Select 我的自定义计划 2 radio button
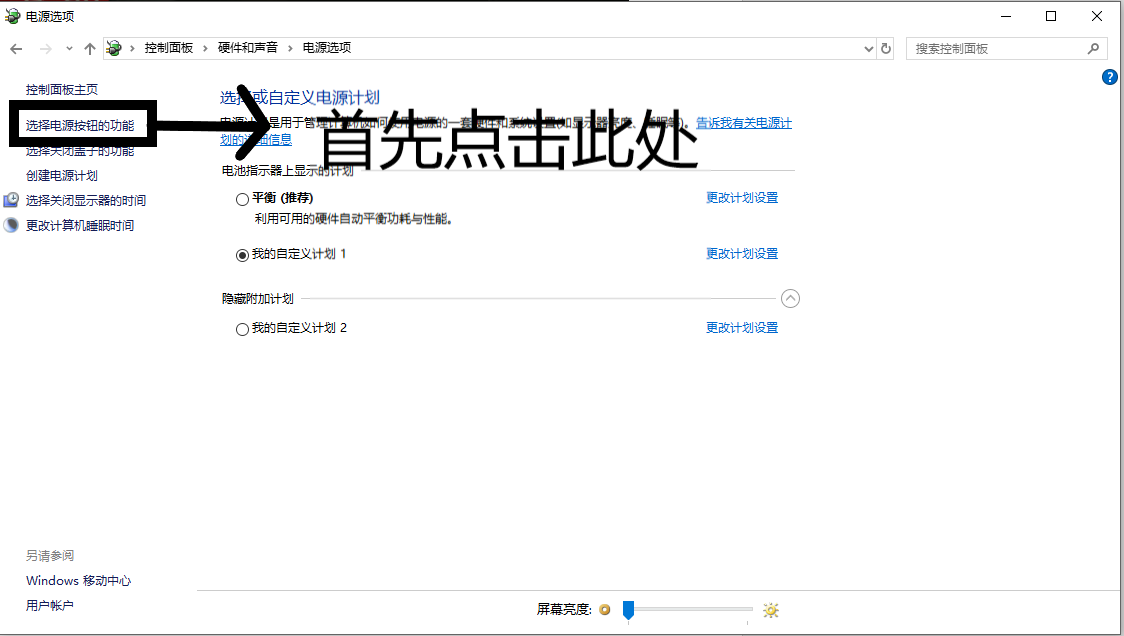 pyautogui.click(x=242, y=329)
